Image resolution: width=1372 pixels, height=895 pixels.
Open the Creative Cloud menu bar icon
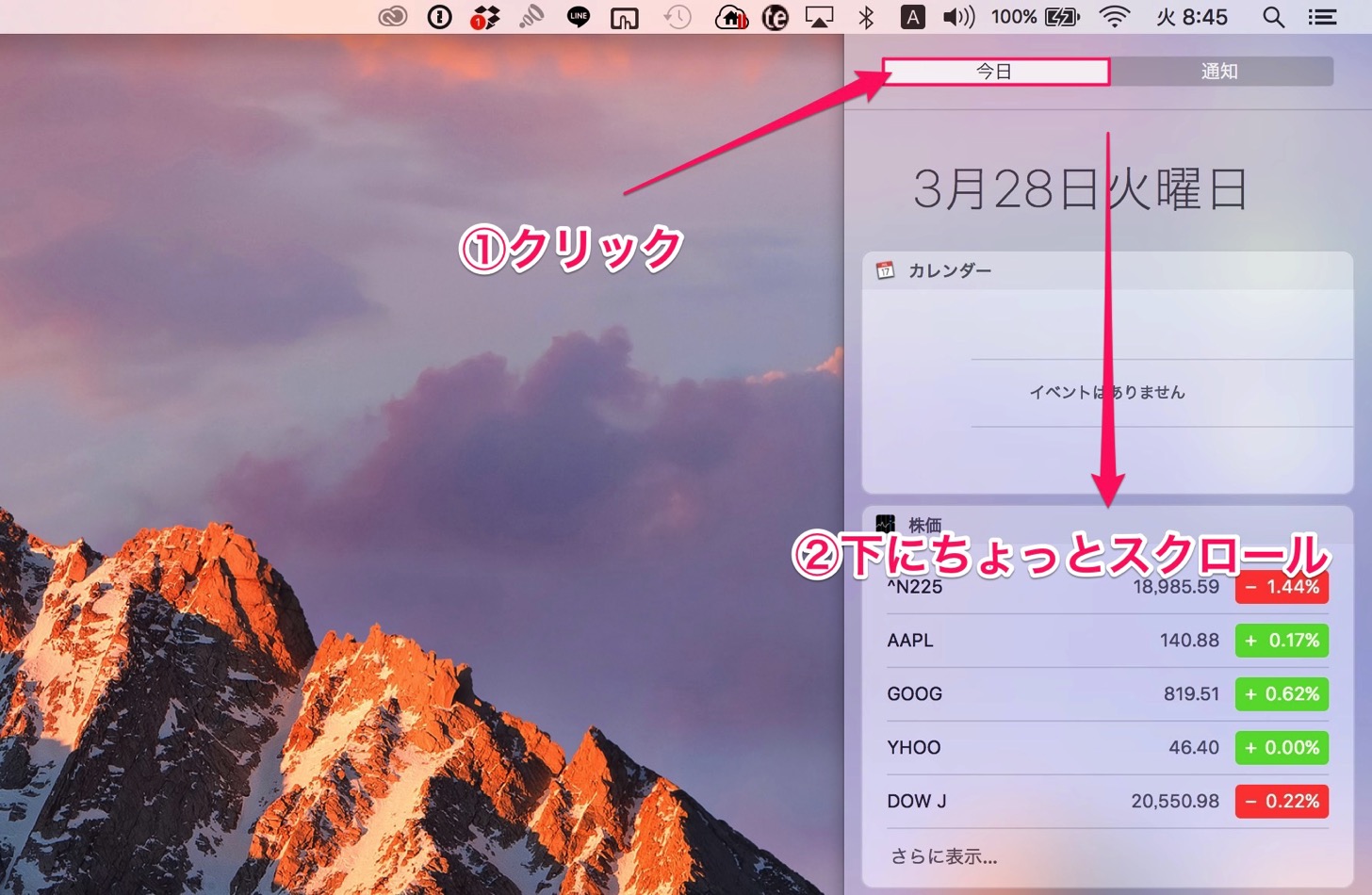393,17
